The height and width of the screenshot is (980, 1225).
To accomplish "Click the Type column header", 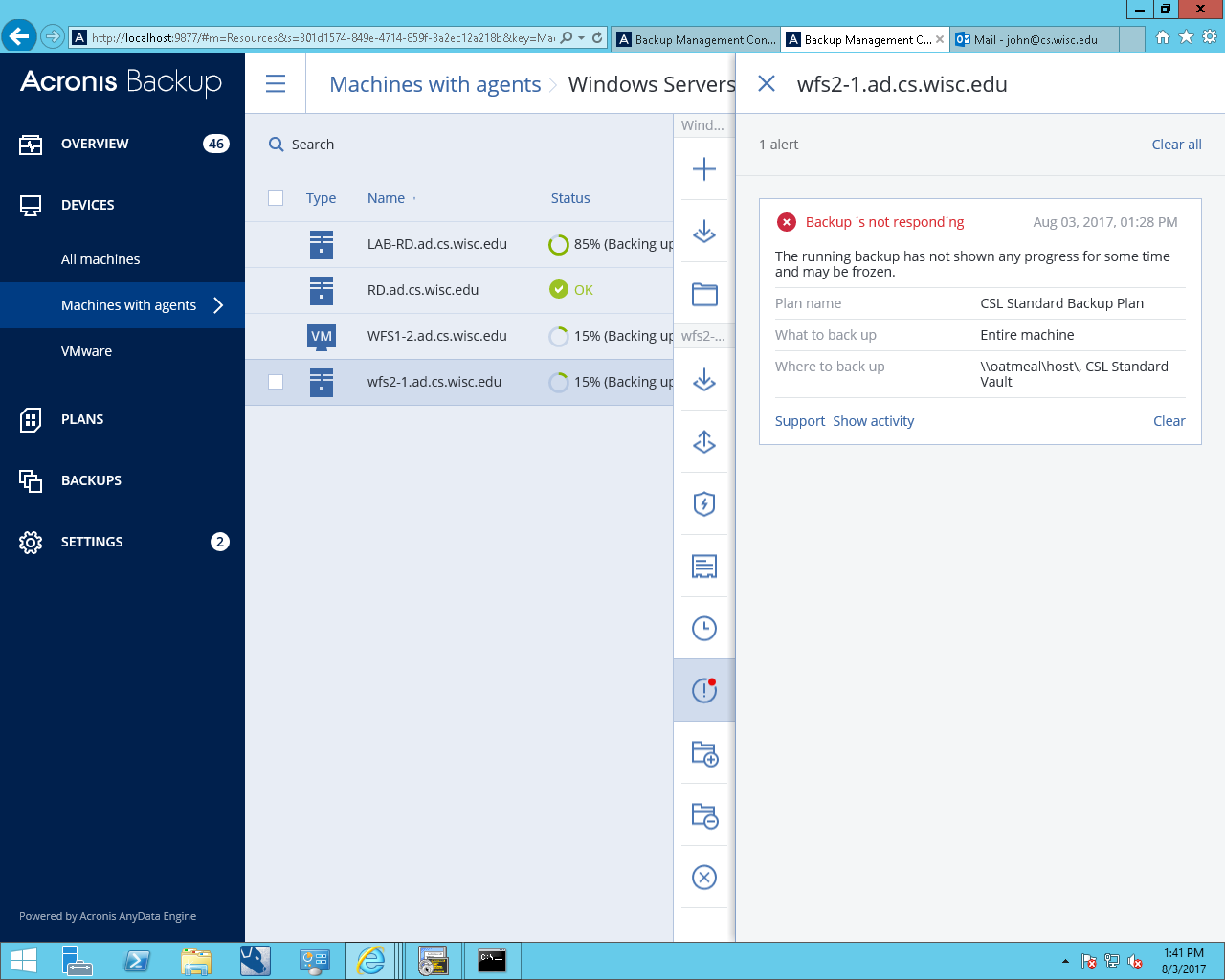I will click(x=321, y=198).
